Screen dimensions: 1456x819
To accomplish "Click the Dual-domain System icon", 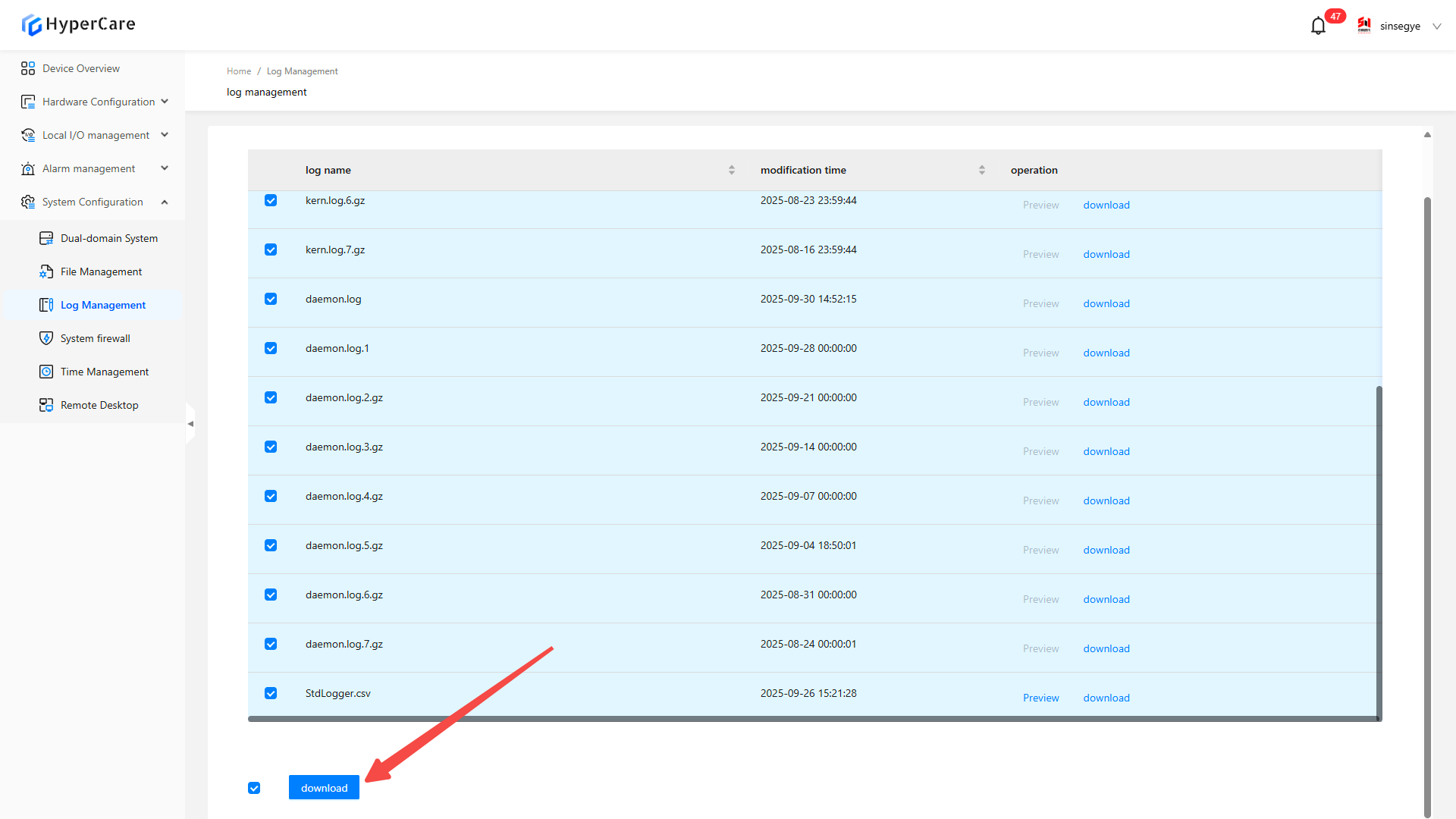I will click(46, 238).
